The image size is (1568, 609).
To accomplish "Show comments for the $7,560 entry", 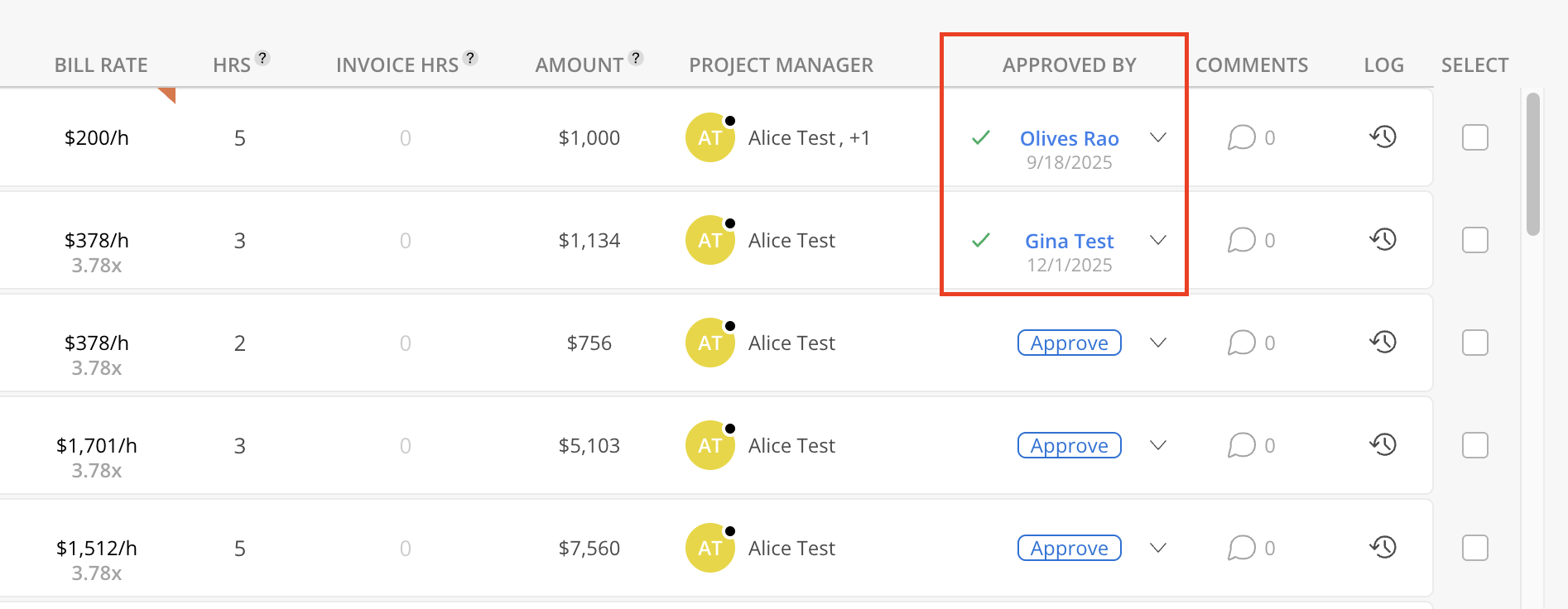I will (1242, 548).
